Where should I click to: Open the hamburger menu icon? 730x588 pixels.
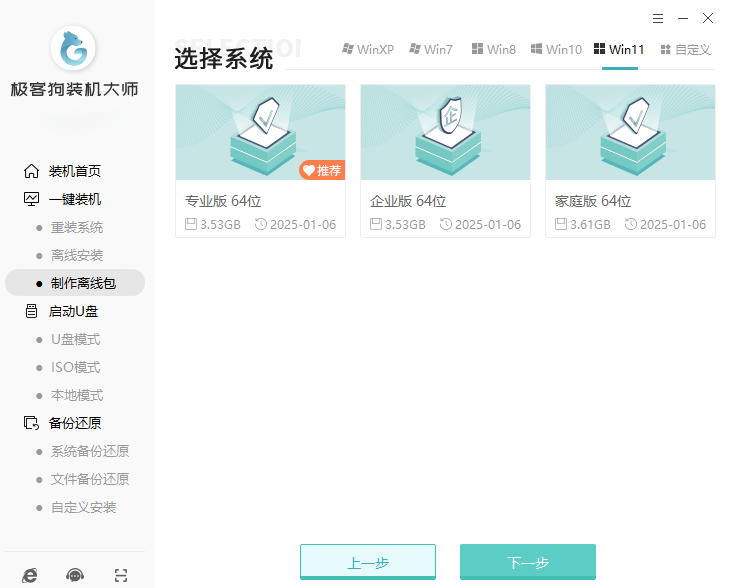point(657,18)
